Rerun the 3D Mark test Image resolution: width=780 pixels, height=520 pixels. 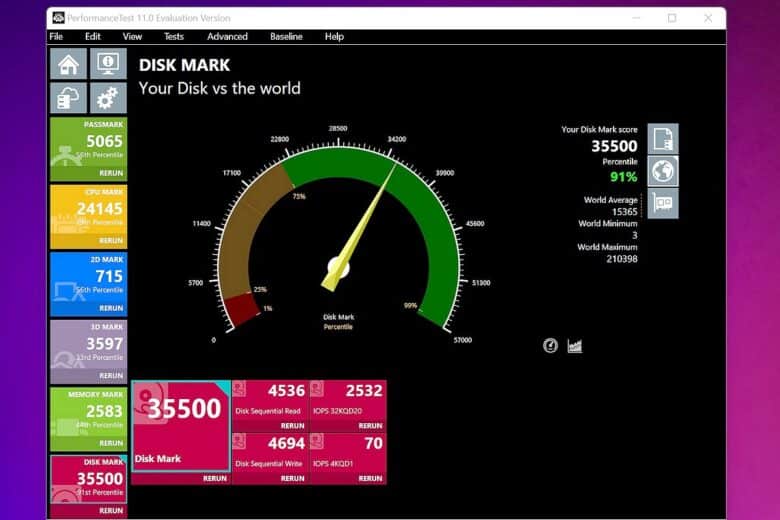pos(111,376)
